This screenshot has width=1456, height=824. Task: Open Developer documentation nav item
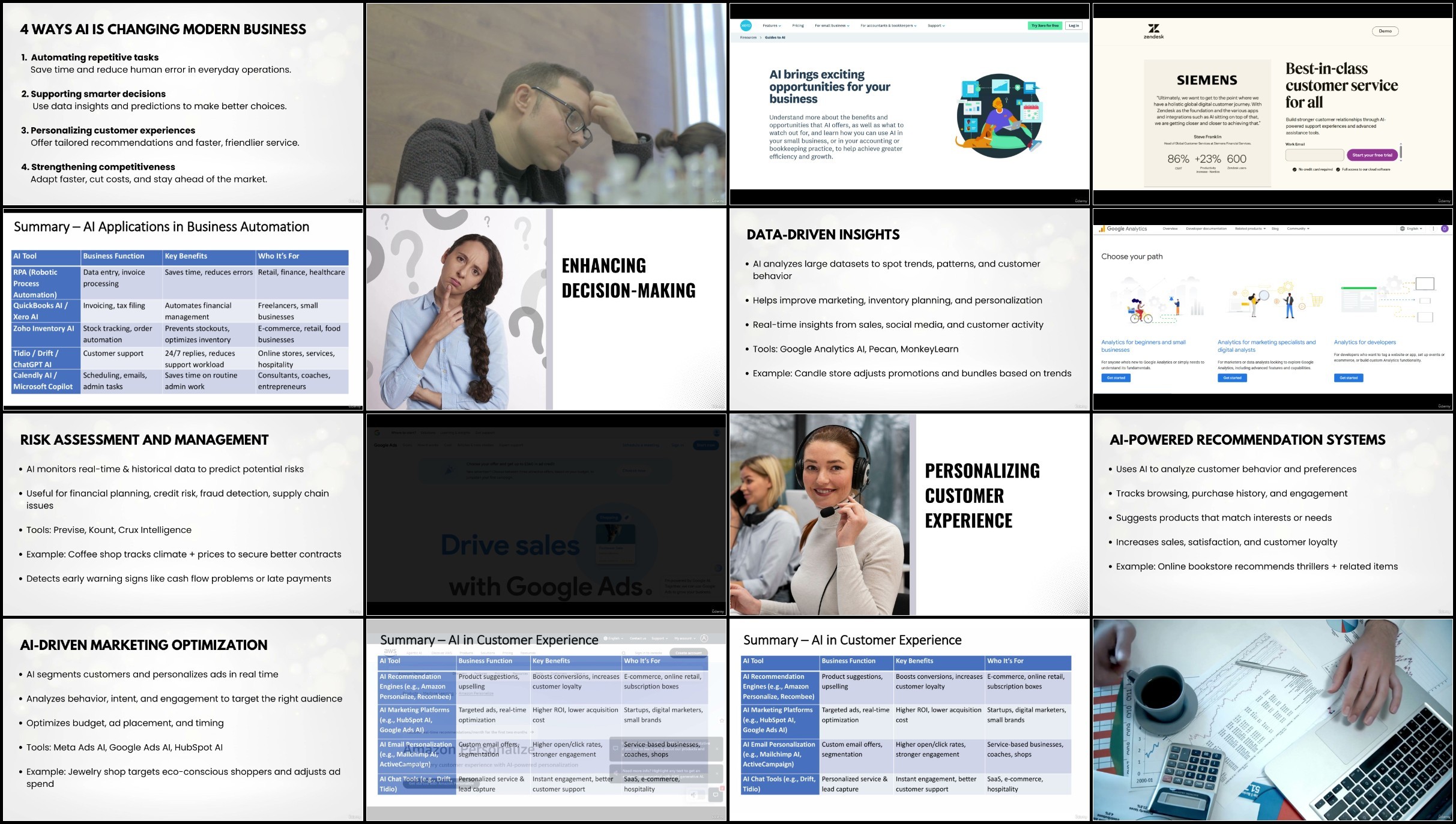(x=1206, y=229)
